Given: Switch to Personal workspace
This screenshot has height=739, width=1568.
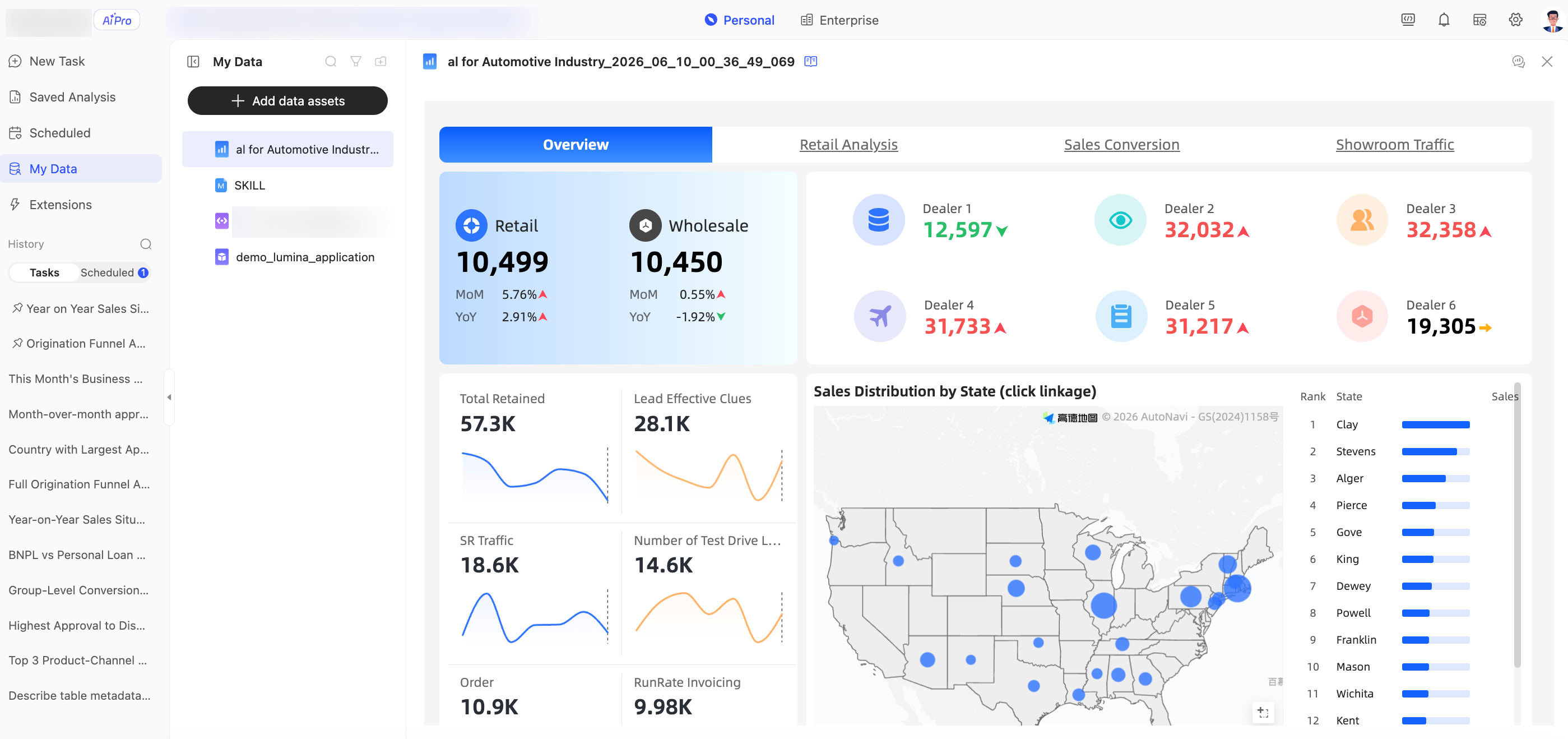Looking at the screenshot, I should pos(740,20).
